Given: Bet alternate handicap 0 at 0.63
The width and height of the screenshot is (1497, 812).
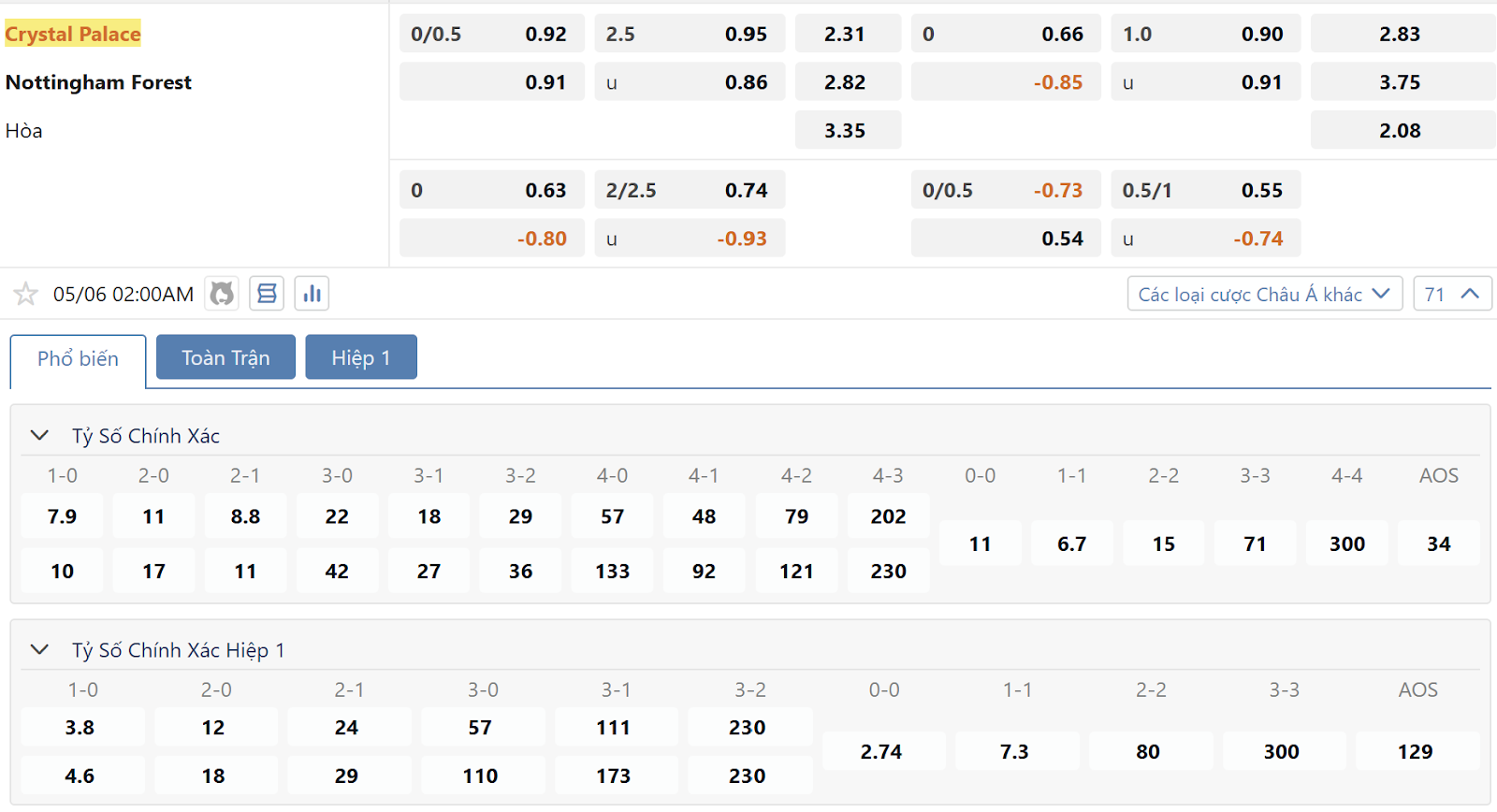Looking at the screenshot, I should [x=491, y=190].
